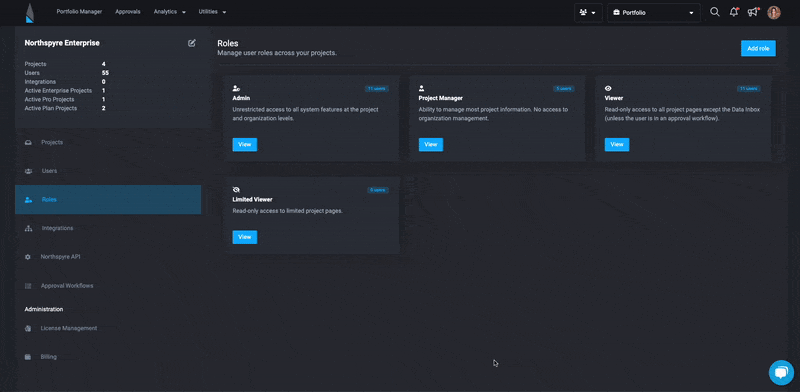This screenshot has width=800, height=392.
Task: Expand the Analytics menu
Action: click(x=169, y=12)
